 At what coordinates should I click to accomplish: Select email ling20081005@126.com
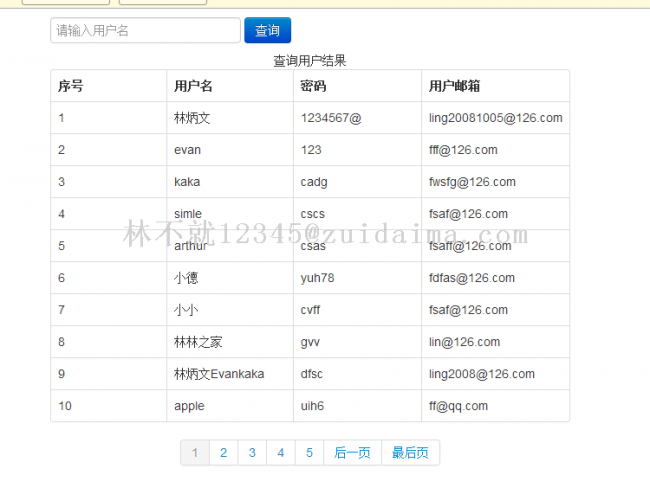[495, 118]
